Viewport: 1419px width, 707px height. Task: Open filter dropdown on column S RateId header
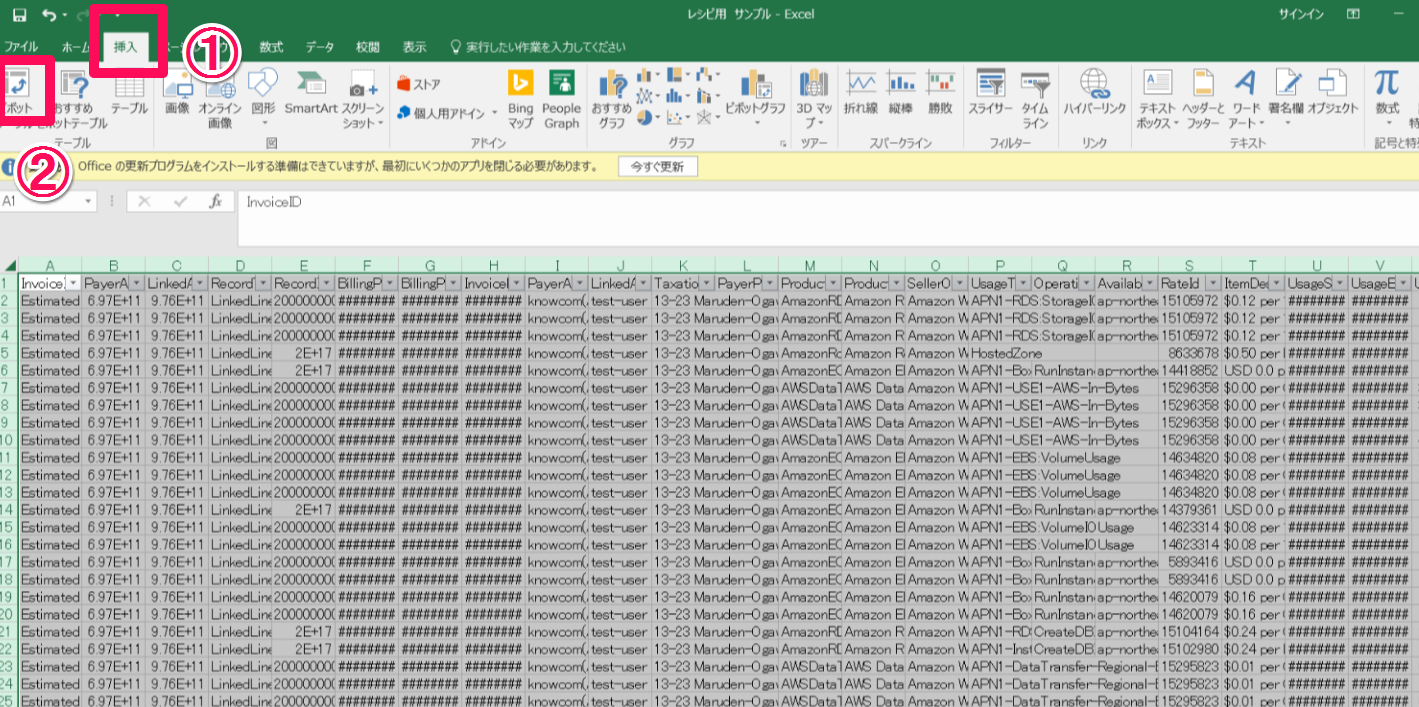[1212, 284]
